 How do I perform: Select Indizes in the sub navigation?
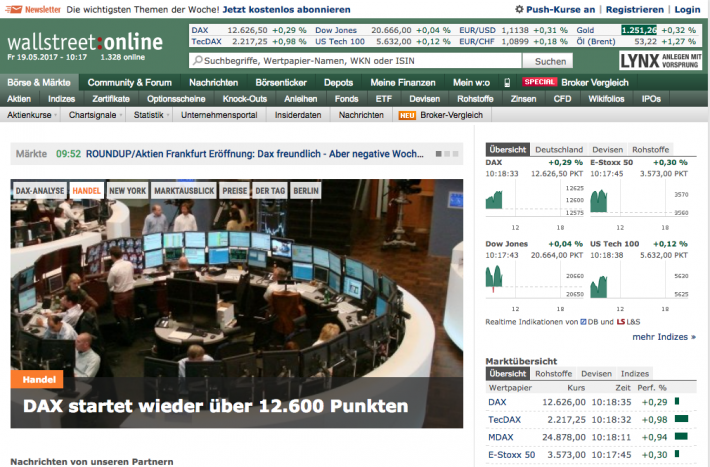point(62,99)
